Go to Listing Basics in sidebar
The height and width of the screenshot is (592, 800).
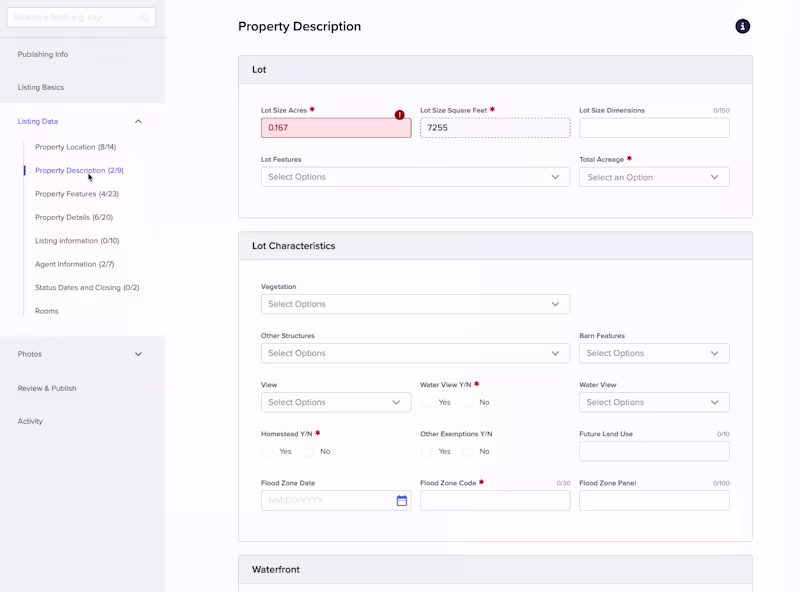point(41,87)
